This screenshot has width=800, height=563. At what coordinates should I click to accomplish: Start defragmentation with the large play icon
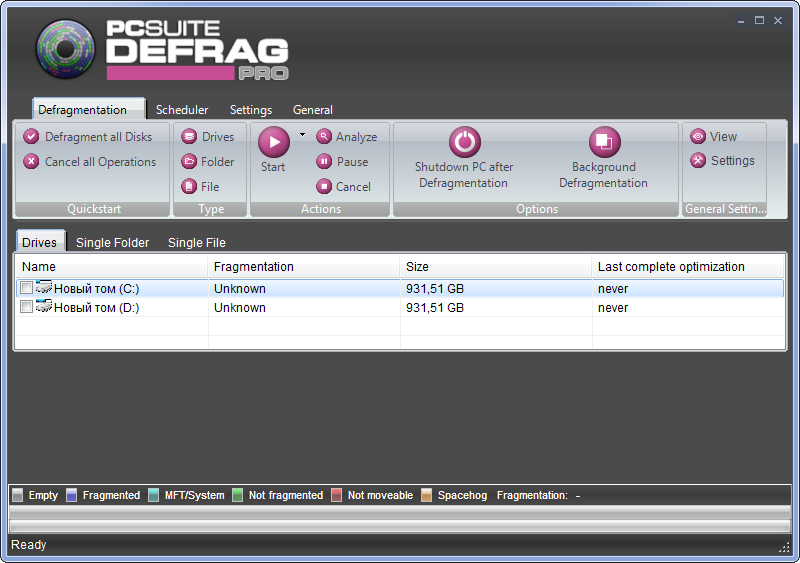pos(274,142)
